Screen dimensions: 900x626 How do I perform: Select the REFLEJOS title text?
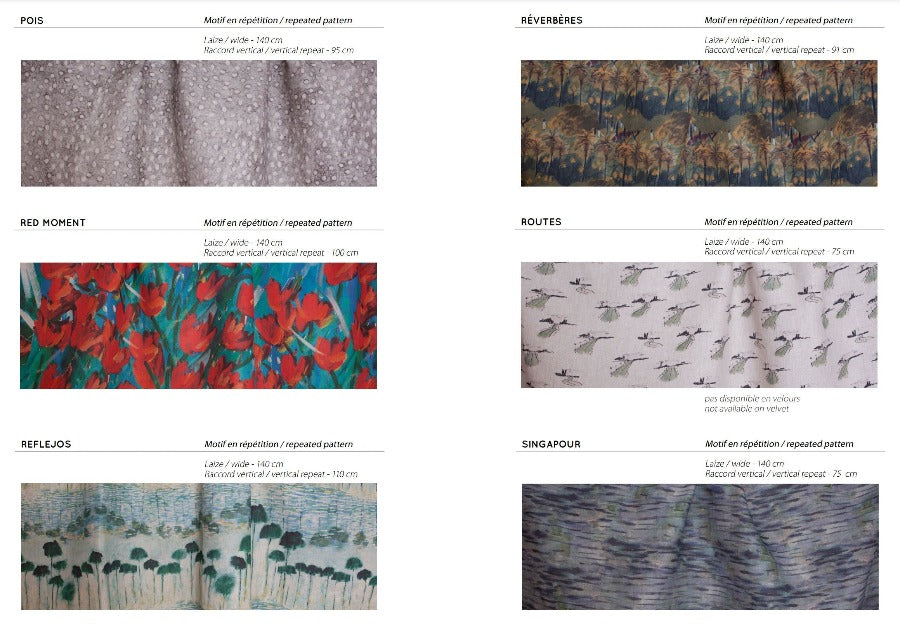point(46,444)
